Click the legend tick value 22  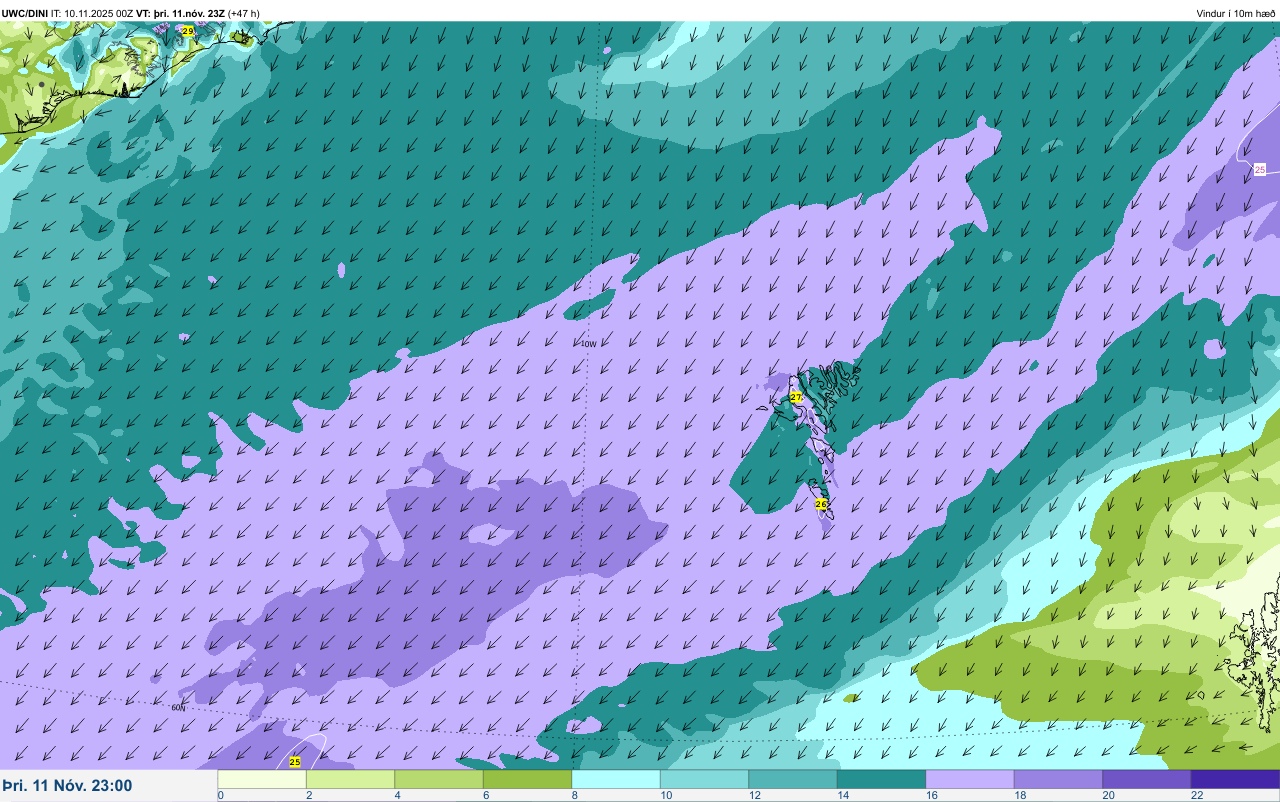coord(1196,795)
